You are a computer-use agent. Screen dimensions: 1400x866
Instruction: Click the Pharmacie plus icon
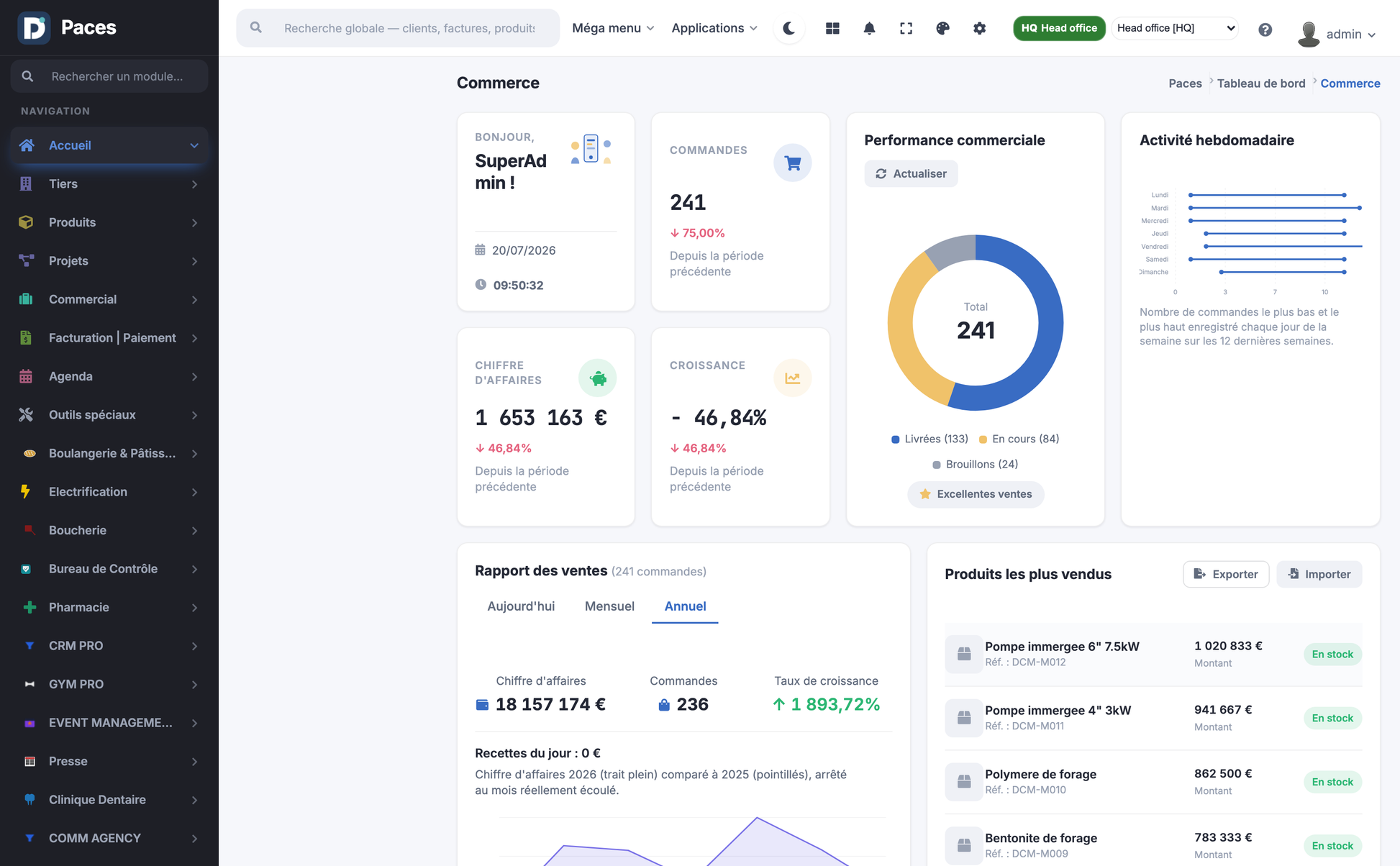pos(29,607)
